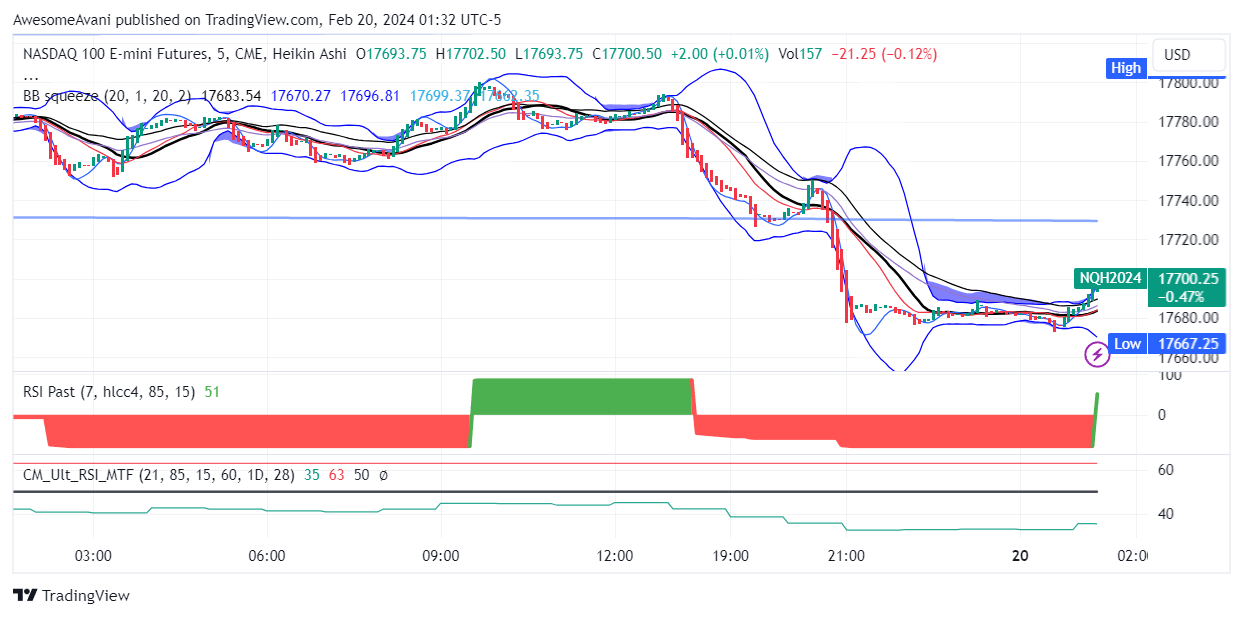The width and height of the screenshot is (1243, 617).
Task: Open the USD currency selector
Action: click(x=1186, y=54)
